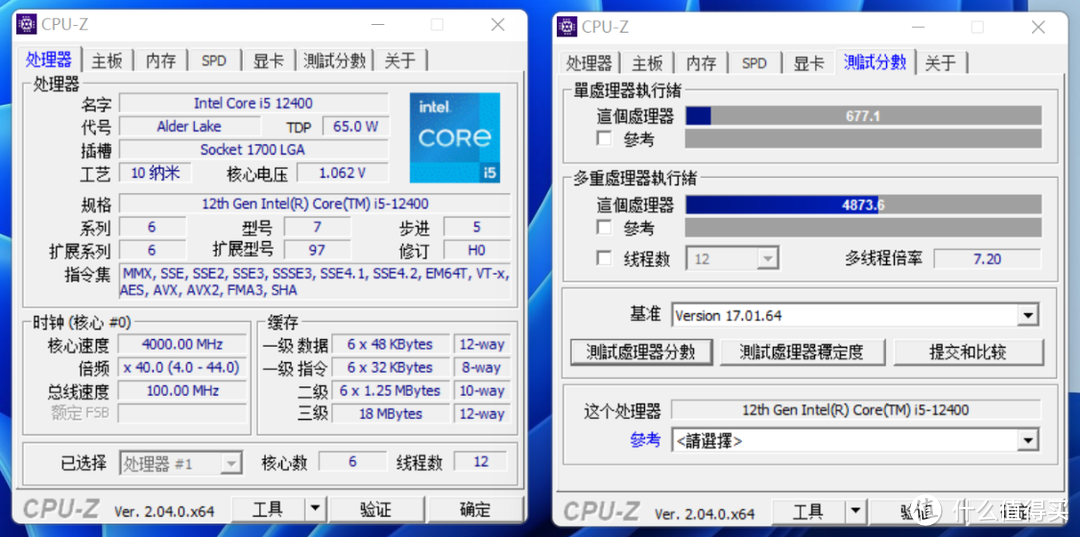Click the 多线程倍率 value 7.20
1080x537 pixels.
988,259
